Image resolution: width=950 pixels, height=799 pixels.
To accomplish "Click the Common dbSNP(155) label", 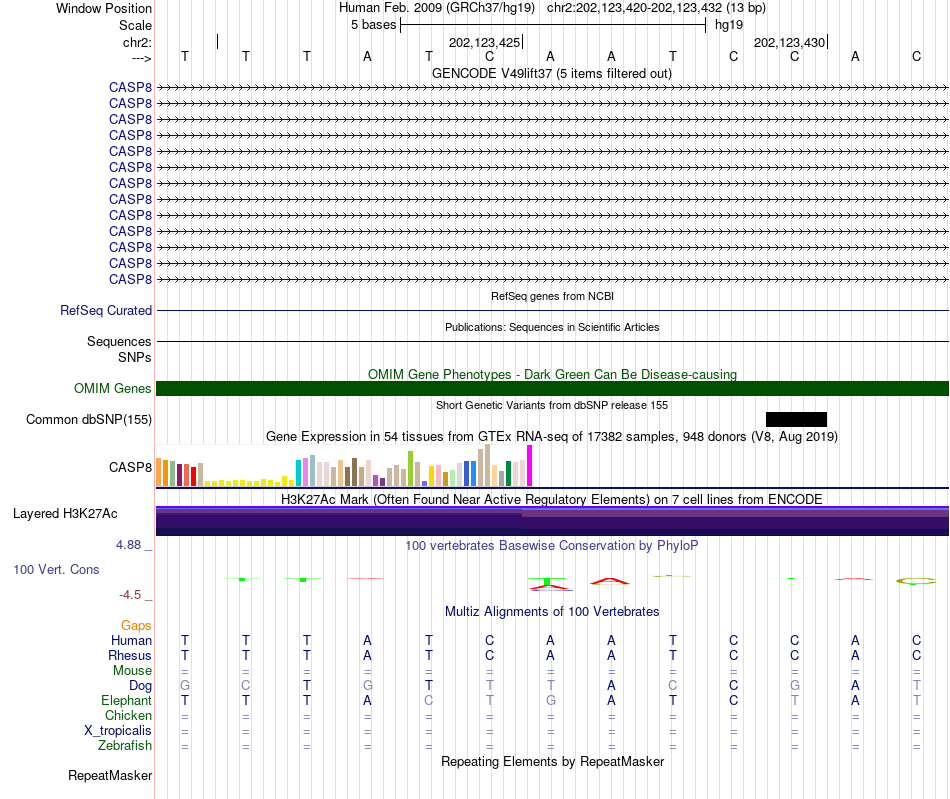I will [89, 419].
